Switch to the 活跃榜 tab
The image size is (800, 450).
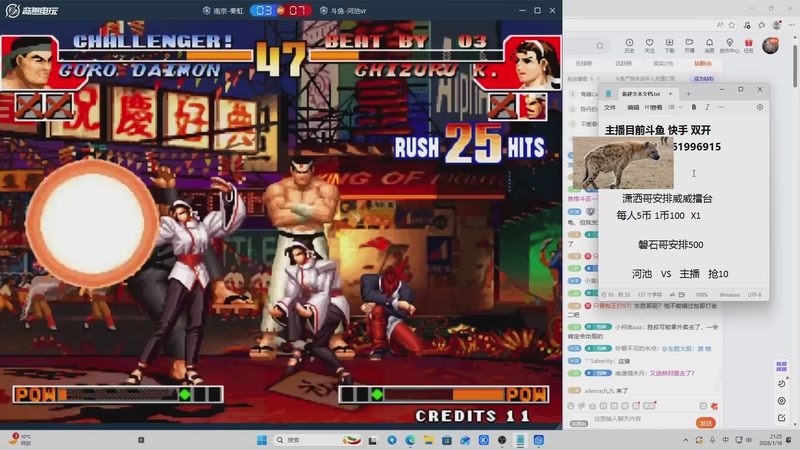coord(623,63)
